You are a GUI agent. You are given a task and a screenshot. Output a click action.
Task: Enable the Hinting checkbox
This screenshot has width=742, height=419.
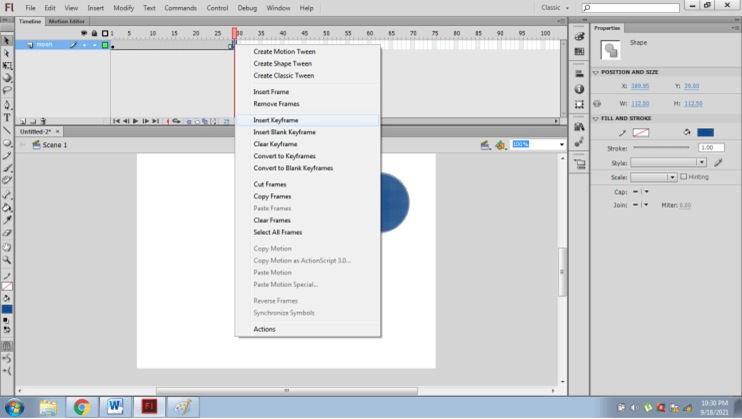tap(683, 177)
